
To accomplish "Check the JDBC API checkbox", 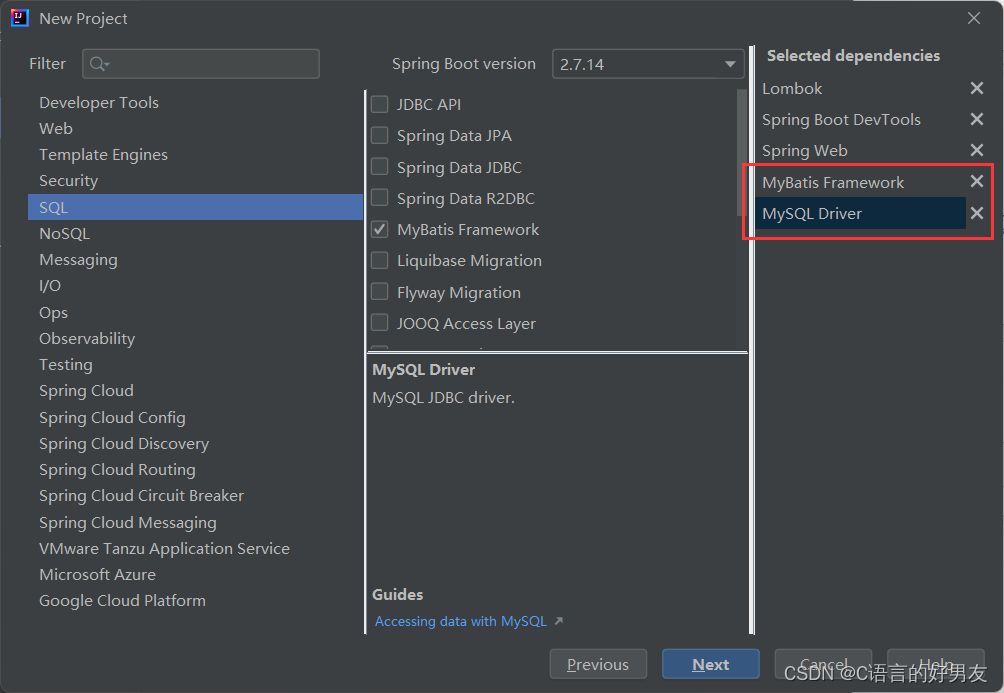I will pos(380,104).
